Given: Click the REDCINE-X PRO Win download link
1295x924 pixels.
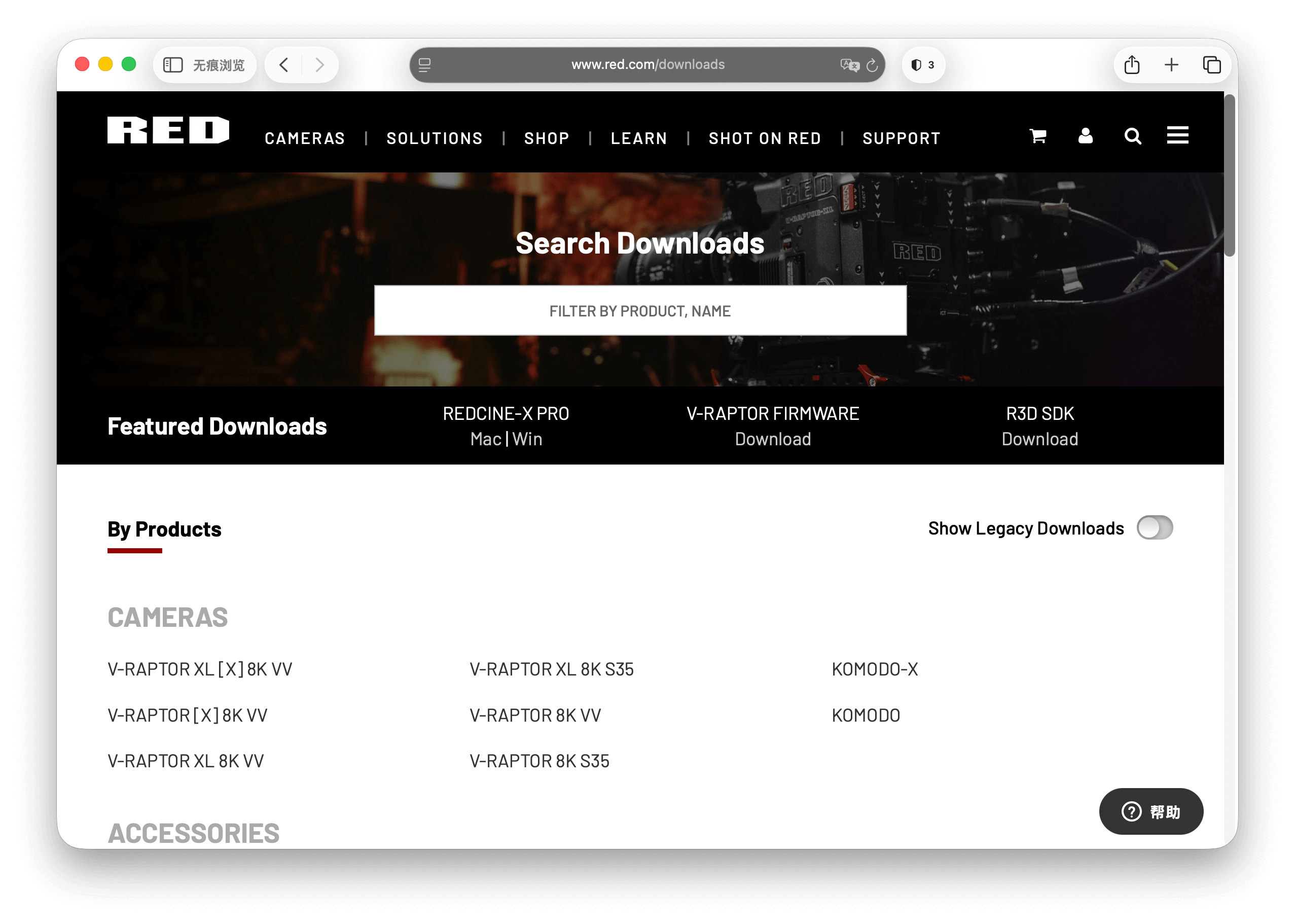Looking at the screenshot, I should tap(527, 439).
